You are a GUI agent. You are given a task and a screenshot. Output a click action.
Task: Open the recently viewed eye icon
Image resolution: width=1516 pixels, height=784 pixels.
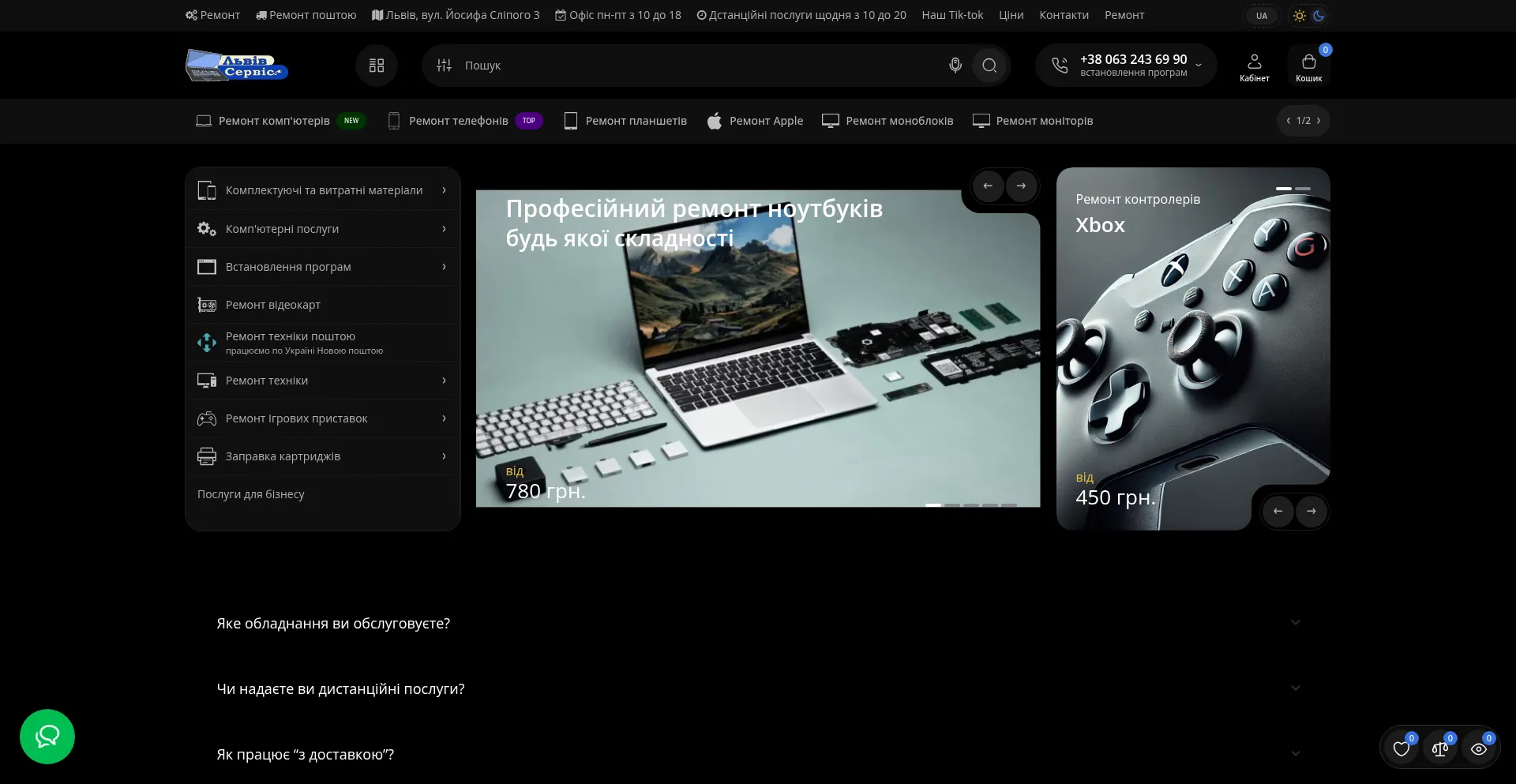(x=1479, y=748)
